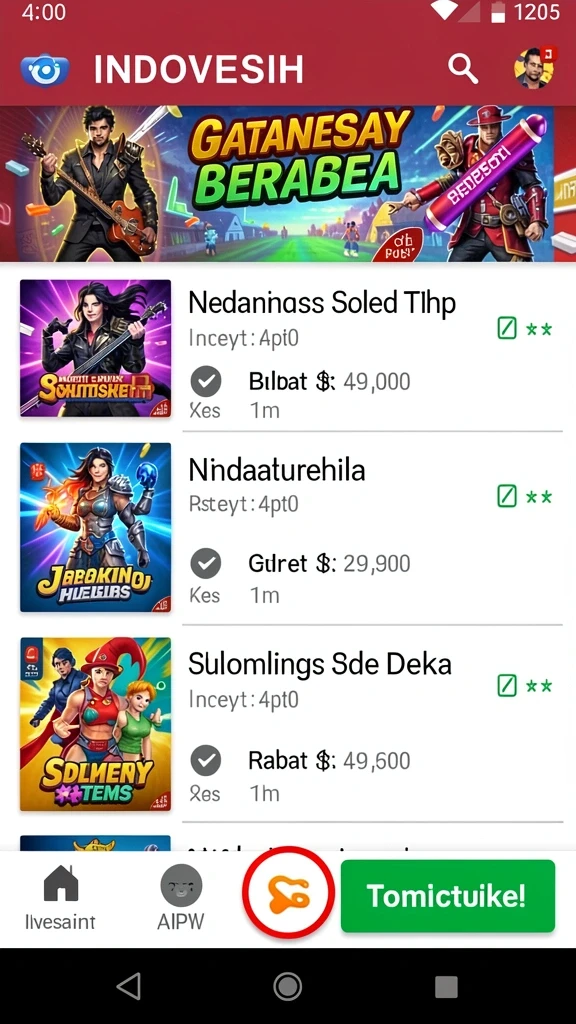Tap the blue camera logo icon
This screenshot has width=576, height=1024.
[45, 70]
